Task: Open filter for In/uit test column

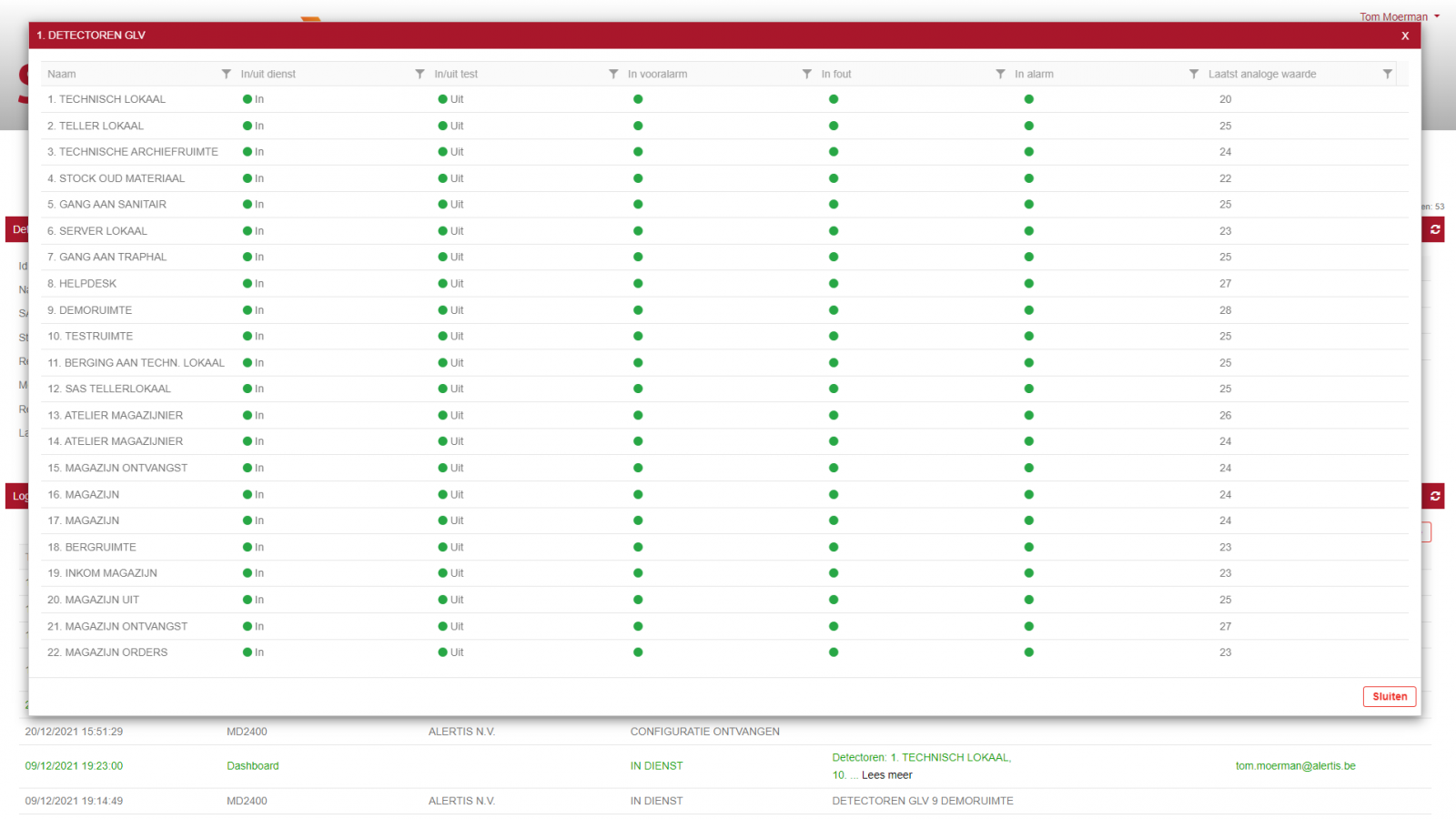Action: [613, 74]
